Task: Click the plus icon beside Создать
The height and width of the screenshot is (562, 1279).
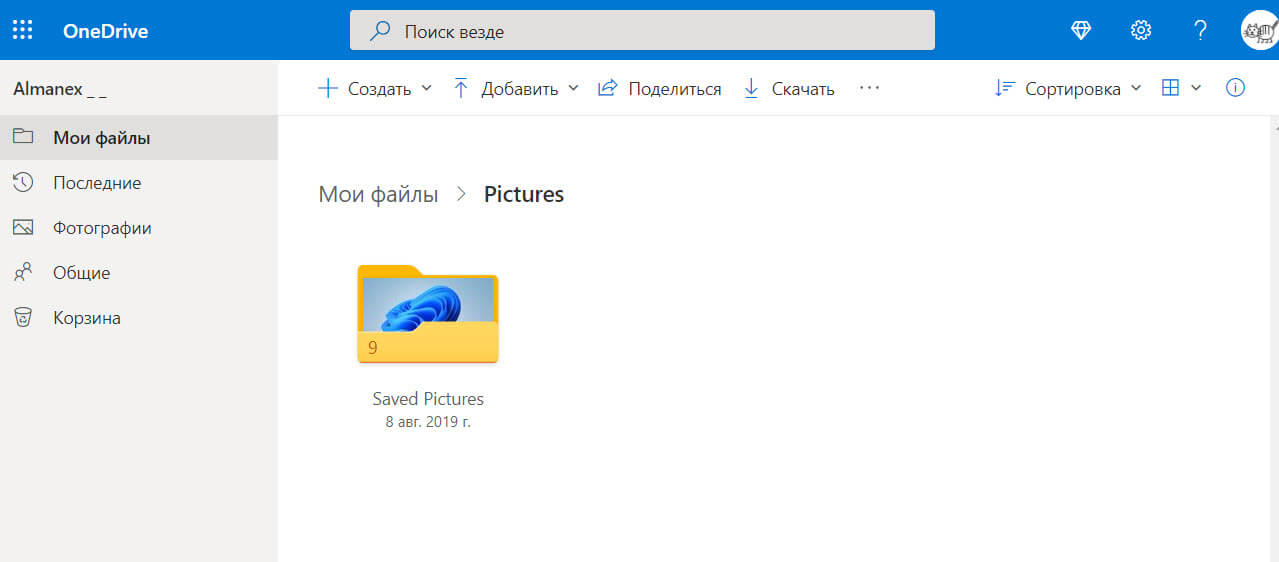Action: (x=328, y=88)
